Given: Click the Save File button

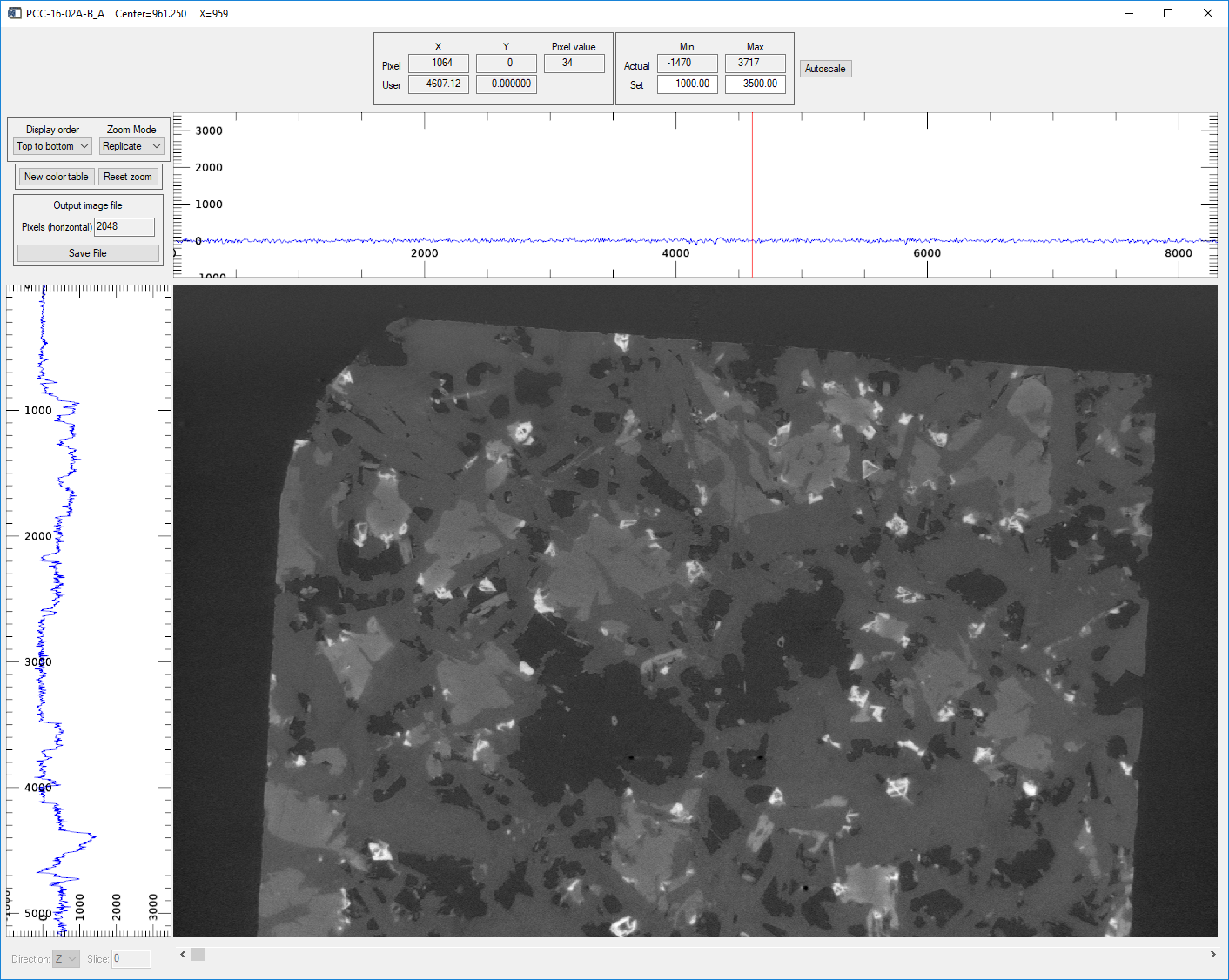Looking at the screenshot, I should [x=88, y=253].
